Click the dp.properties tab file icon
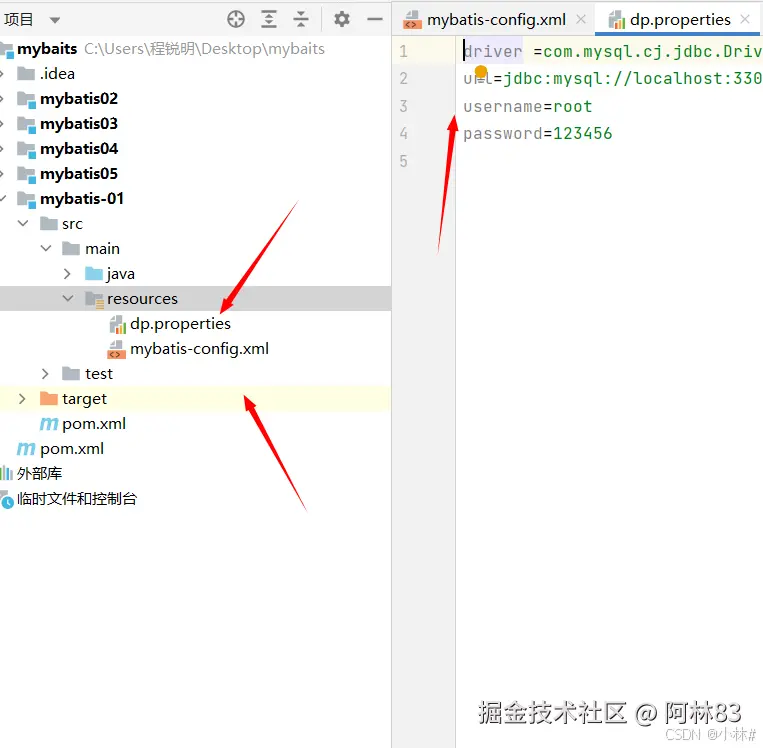The height and width of the screenshot is (748, 763). click(617, 20)
